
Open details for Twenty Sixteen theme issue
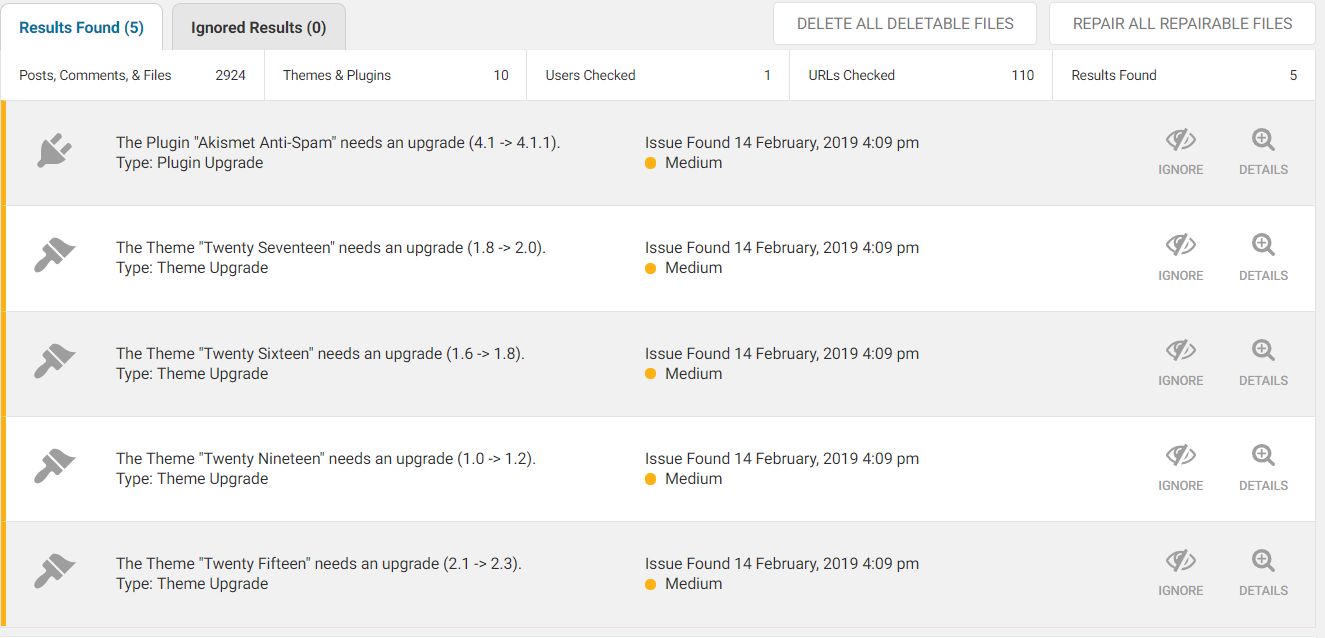1263,363
